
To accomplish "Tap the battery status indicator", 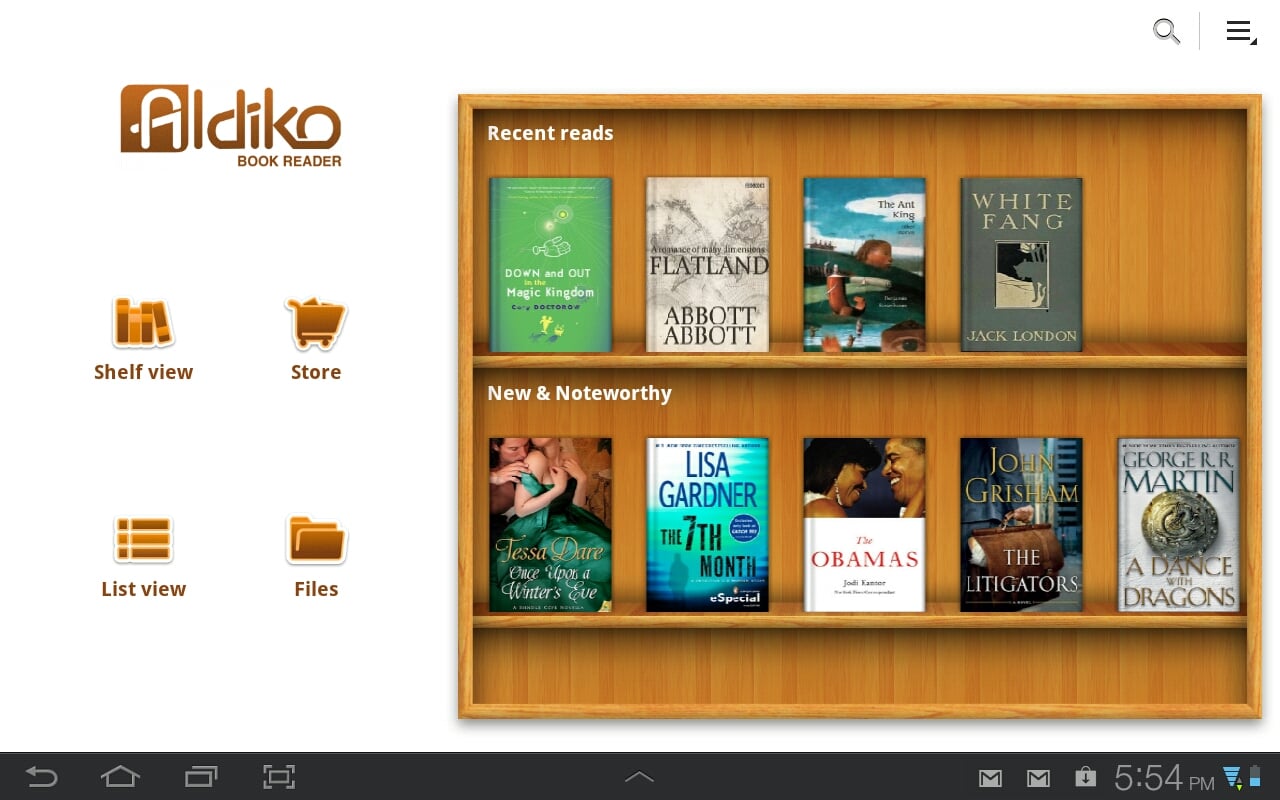I will coord(1253,775).
